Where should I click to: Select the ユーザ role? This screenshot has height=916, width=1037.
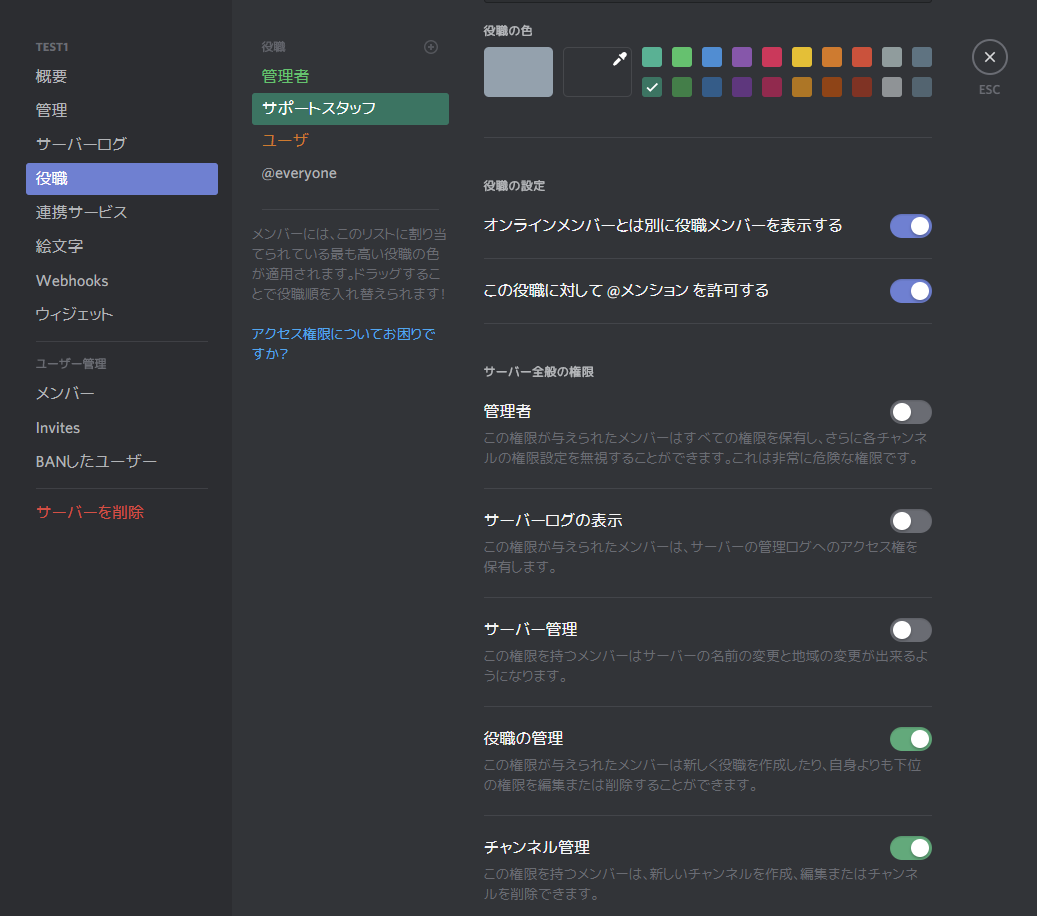point(351,141)
